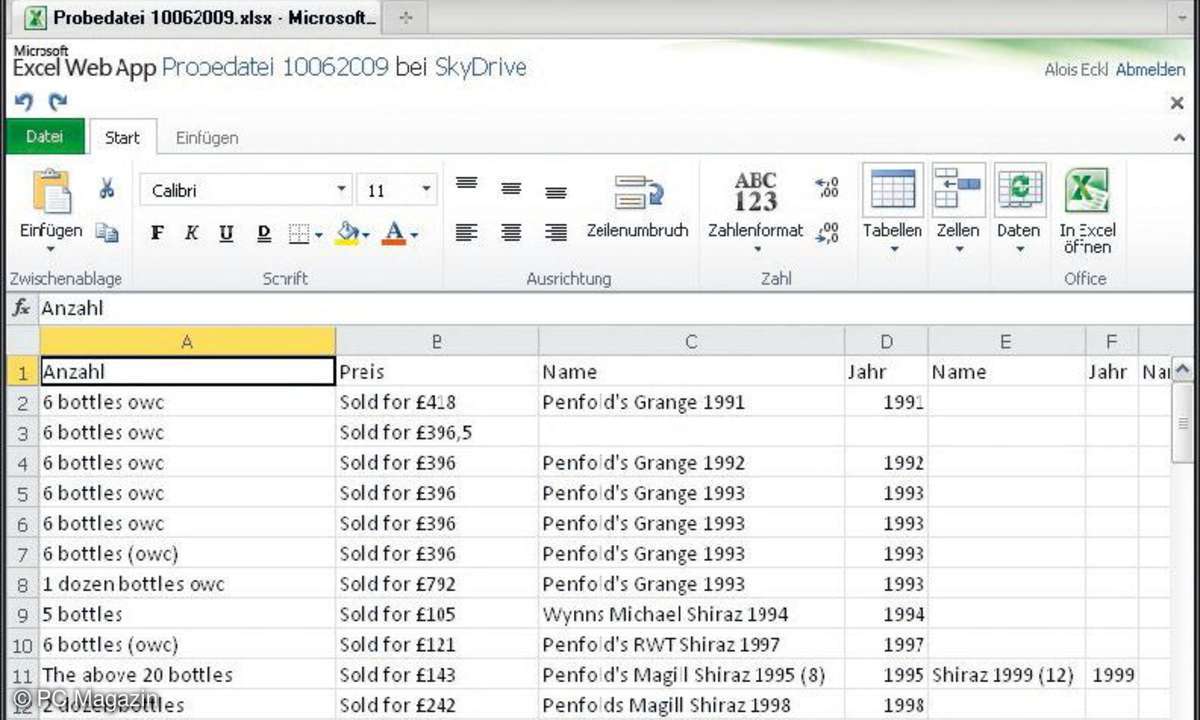Open the Zahlenformat ABC 123 dropdown
This screenshot has height=720, width=1200.
(x=756, y=210)
